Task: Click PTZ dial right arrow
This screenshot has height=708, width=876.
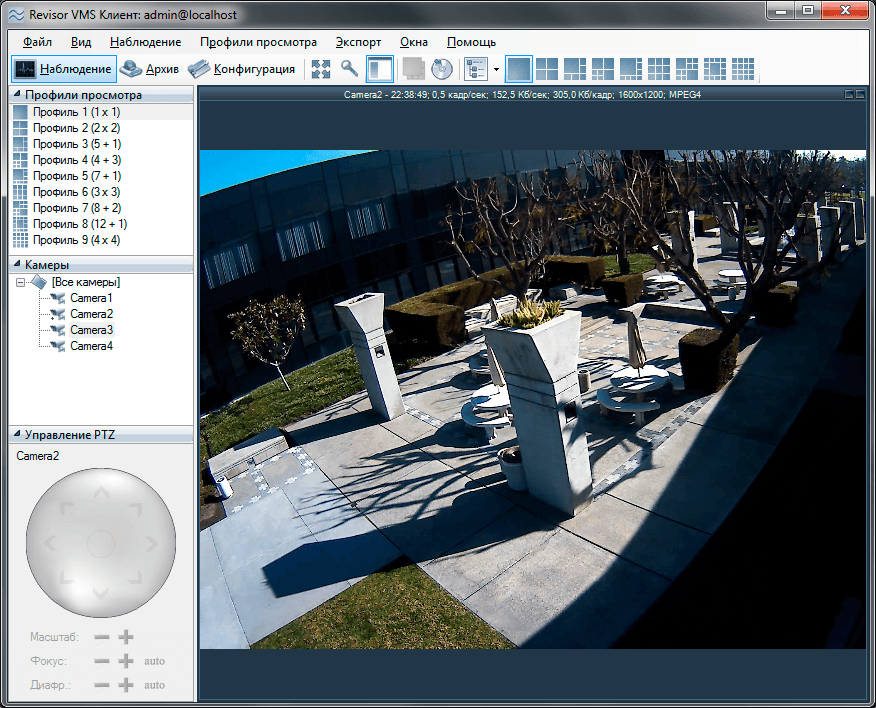Action: point(152,543)
